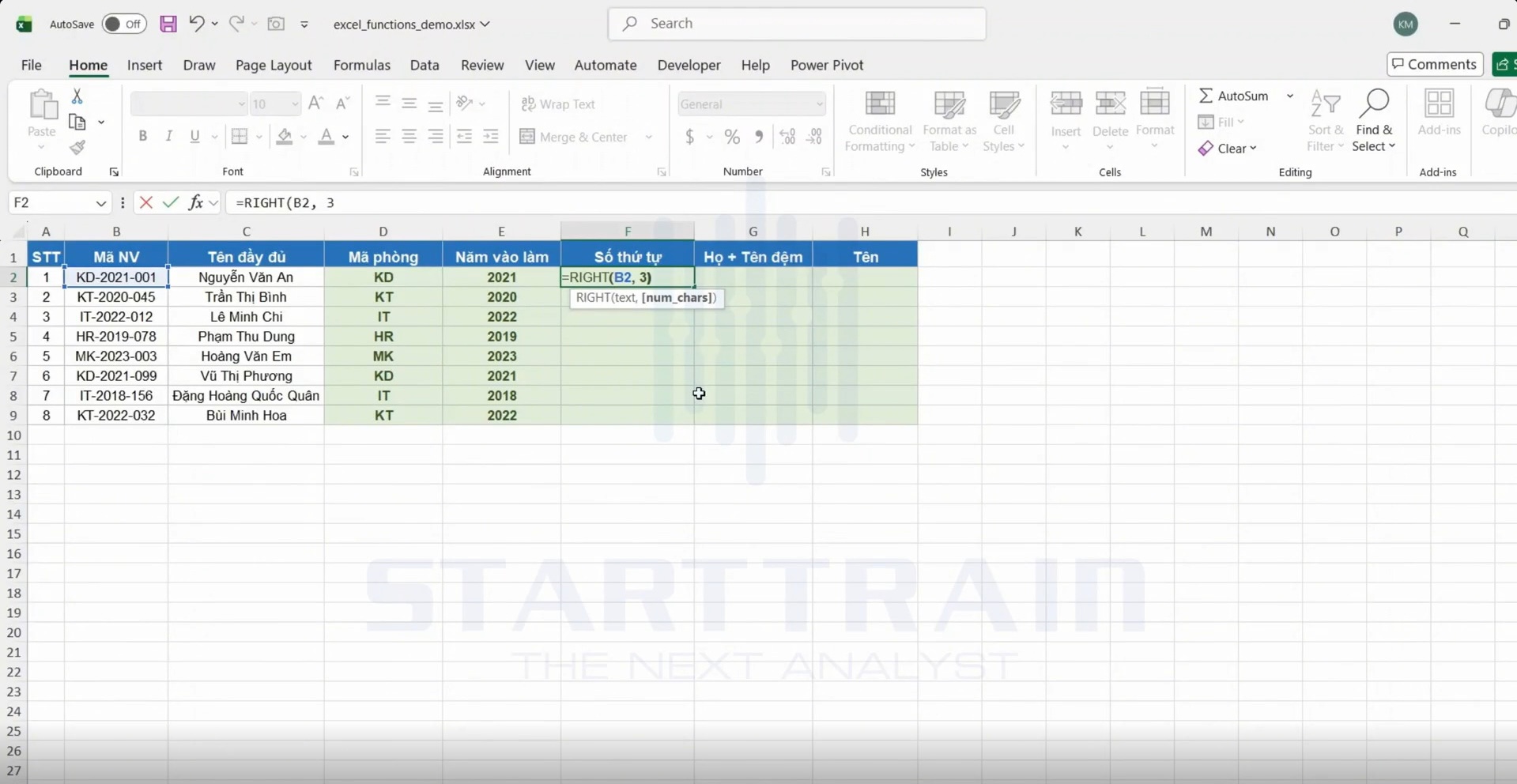
Task: Click the Italic button
Action: [168, 137]
